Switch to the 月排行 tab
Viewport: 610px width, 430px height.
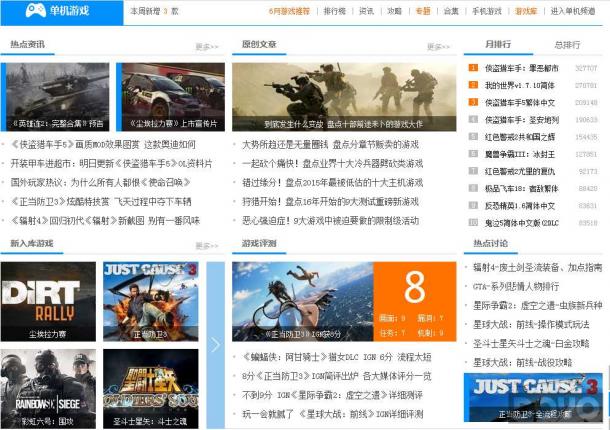click(498, 44)
